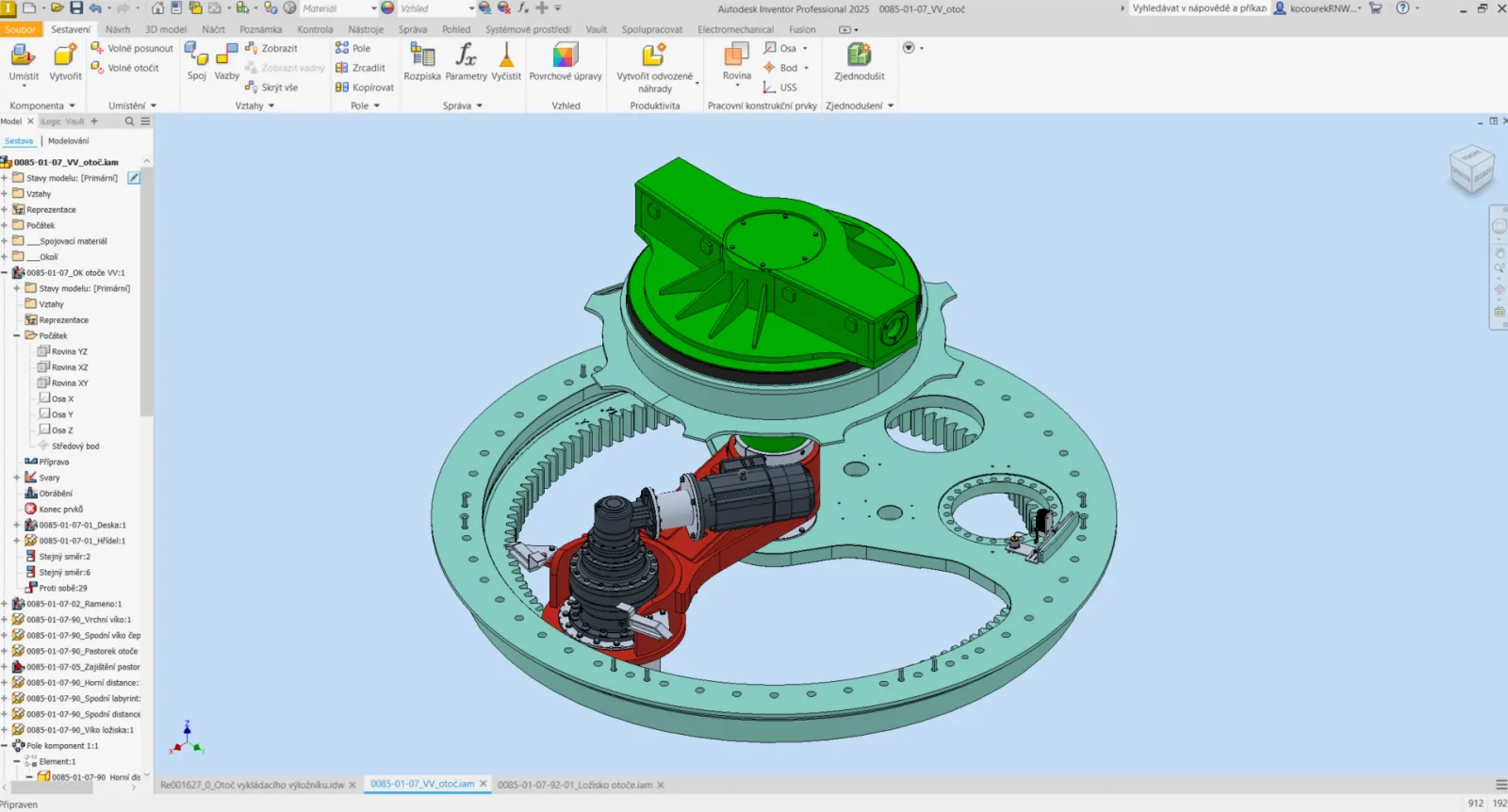The height and width of the screenshot is (812, 1508).
Task: Open the Parametry fx tool
Action: point(466,62)
